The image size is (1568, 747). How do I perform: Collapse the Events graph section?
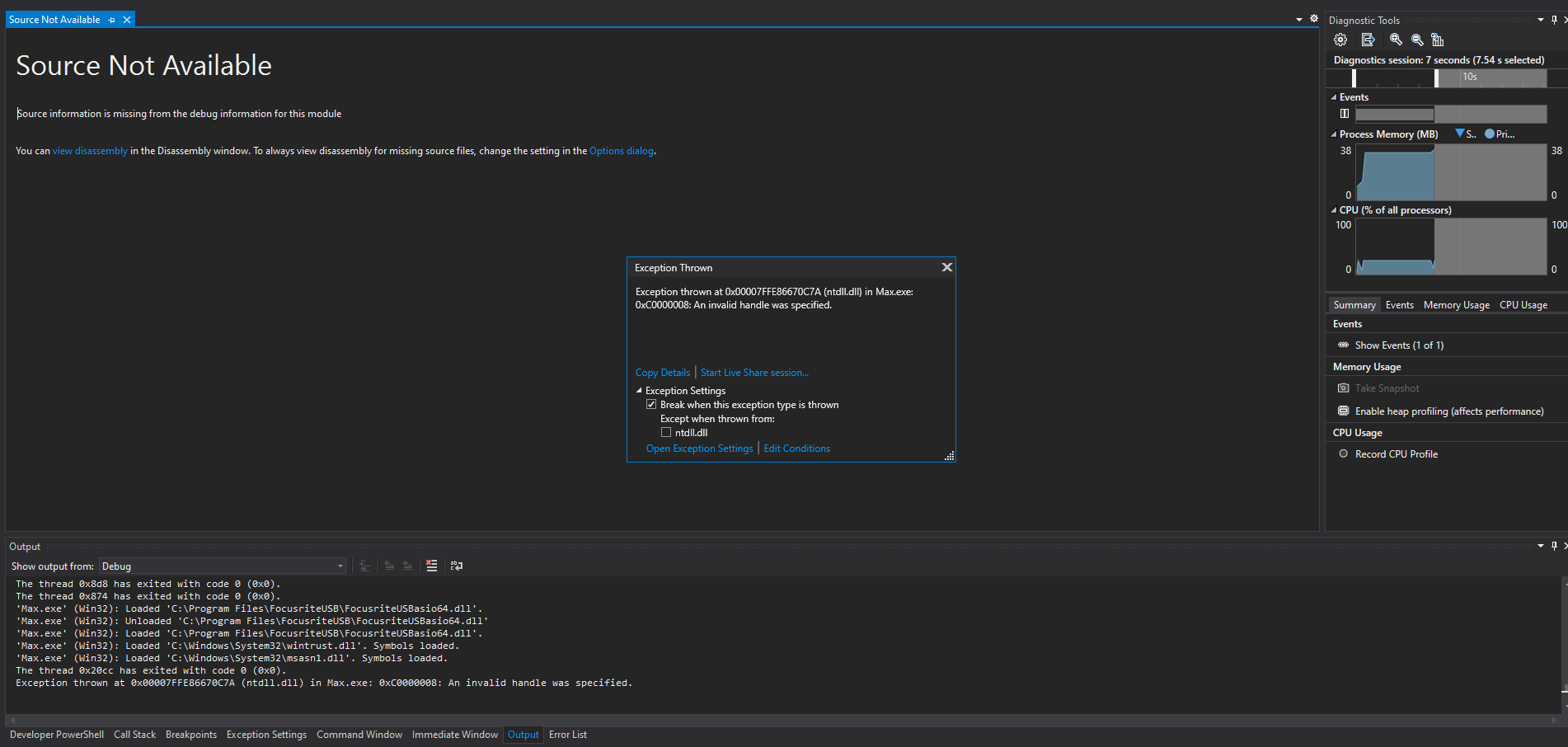pyautogui.click(x=1334, y=97)
